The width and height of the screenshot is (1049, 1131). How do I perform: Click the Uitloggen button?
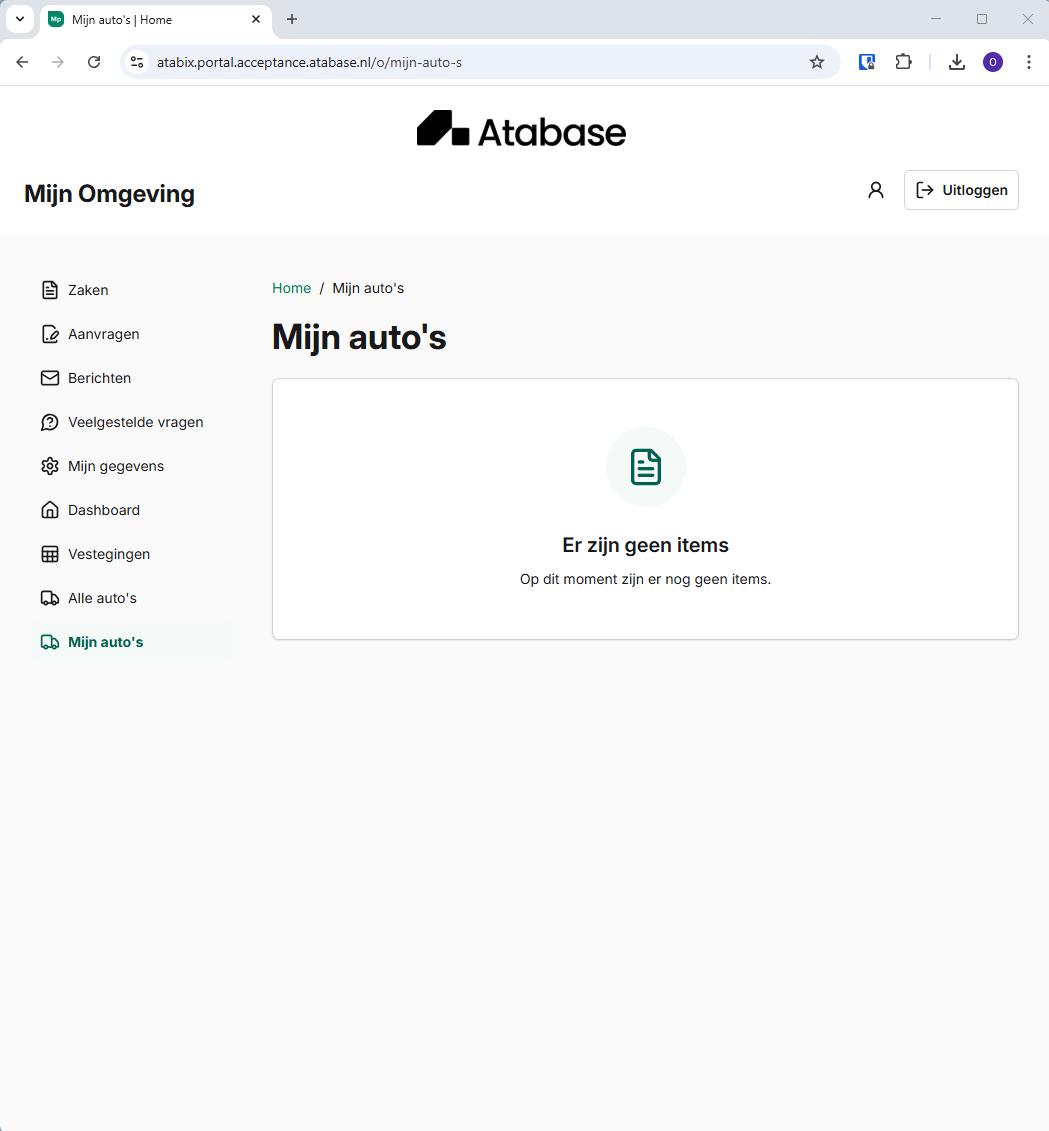961,190
